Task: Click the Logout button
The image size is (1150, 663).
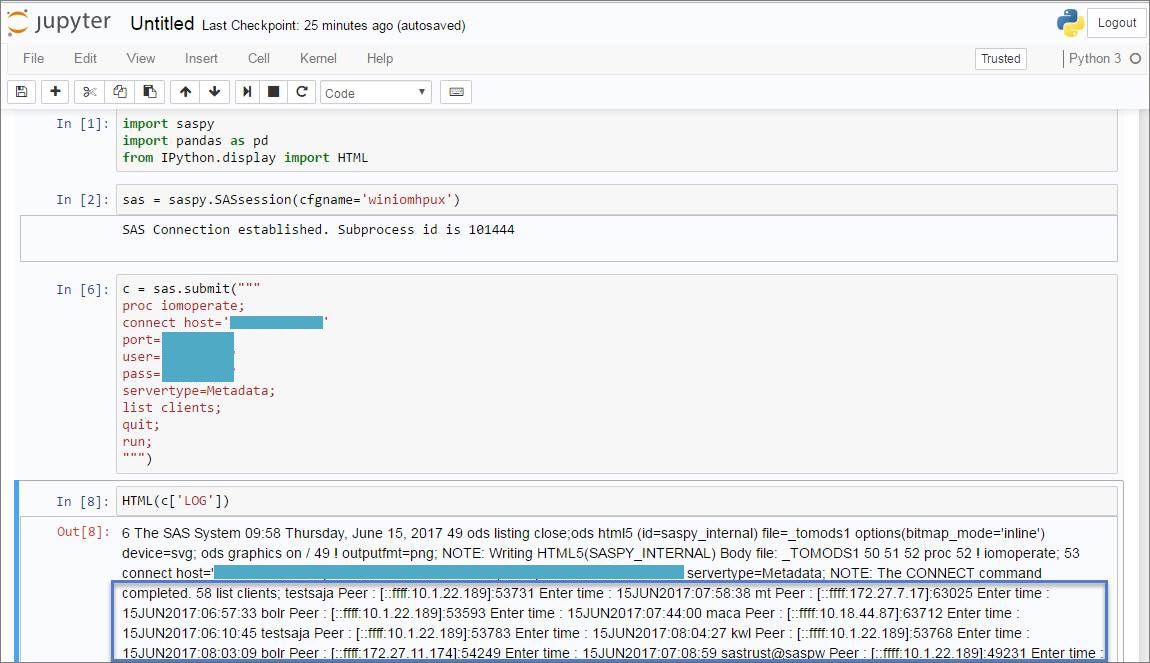Action: 1116,22
